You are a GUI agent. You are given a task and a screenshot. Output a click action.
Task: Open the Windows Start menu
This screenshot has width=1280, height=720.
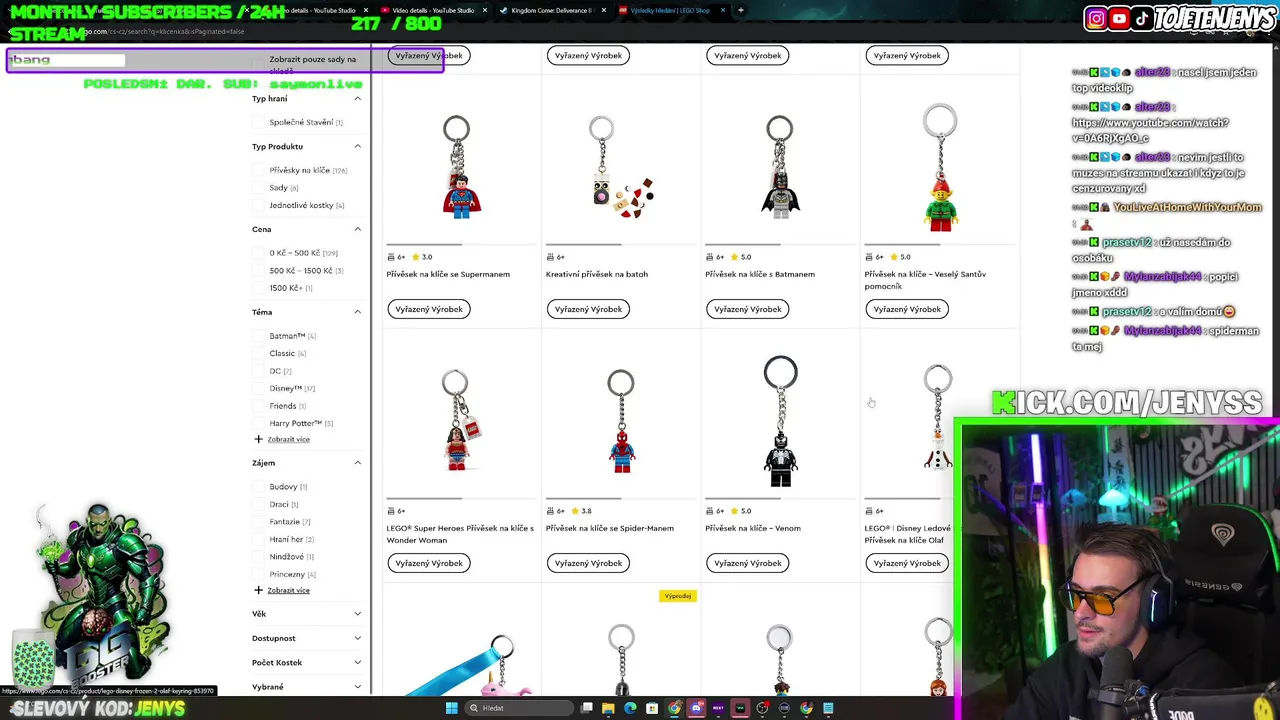pyautogui.click(x=451, y=708)
